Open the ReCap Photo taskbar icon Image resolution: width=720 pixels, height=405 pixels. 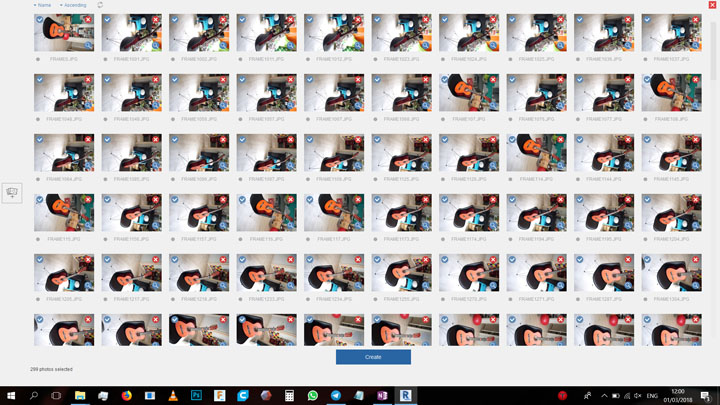(x=405, y=395)
